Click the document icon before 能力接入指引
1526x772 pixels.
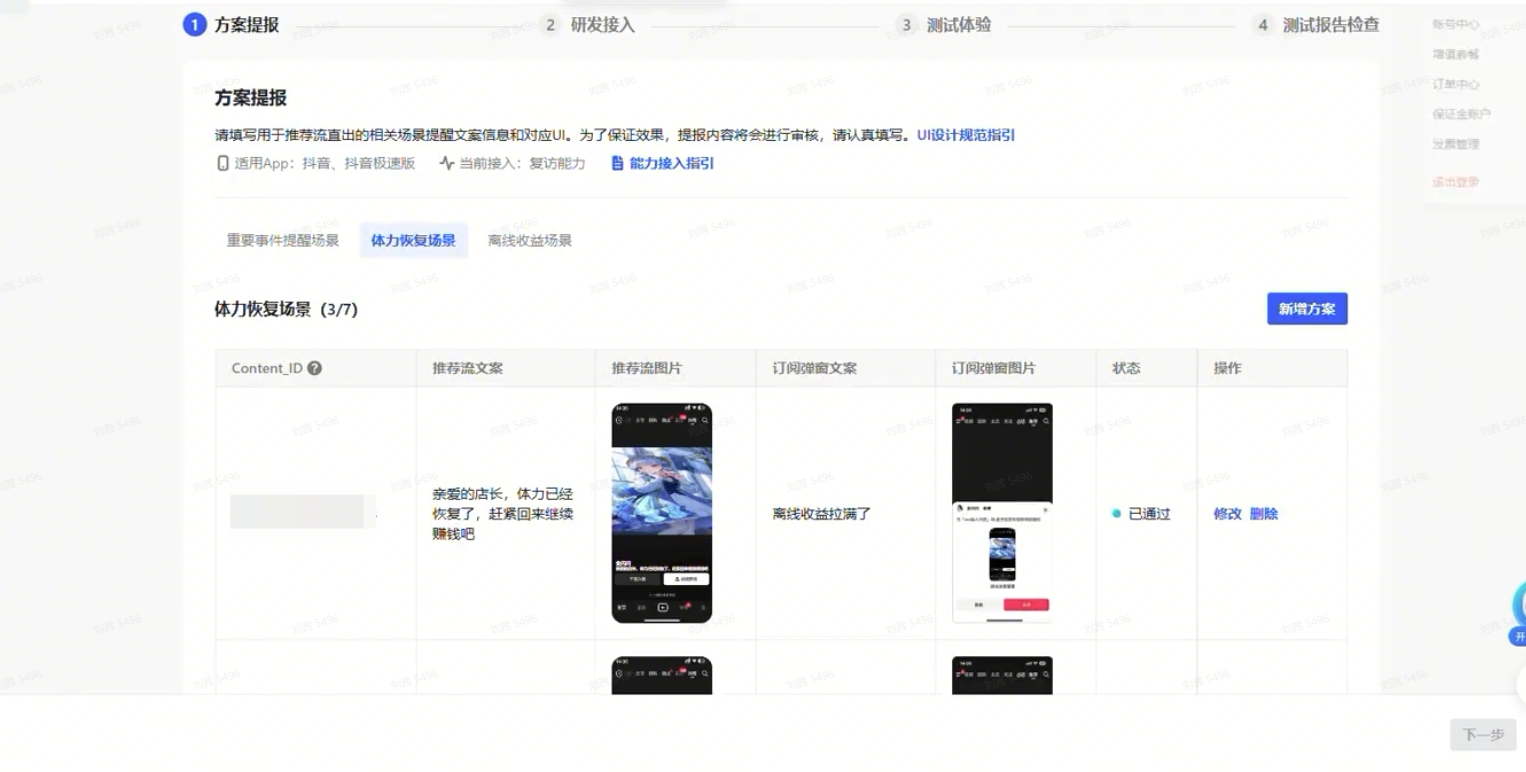tap(617, 163)
